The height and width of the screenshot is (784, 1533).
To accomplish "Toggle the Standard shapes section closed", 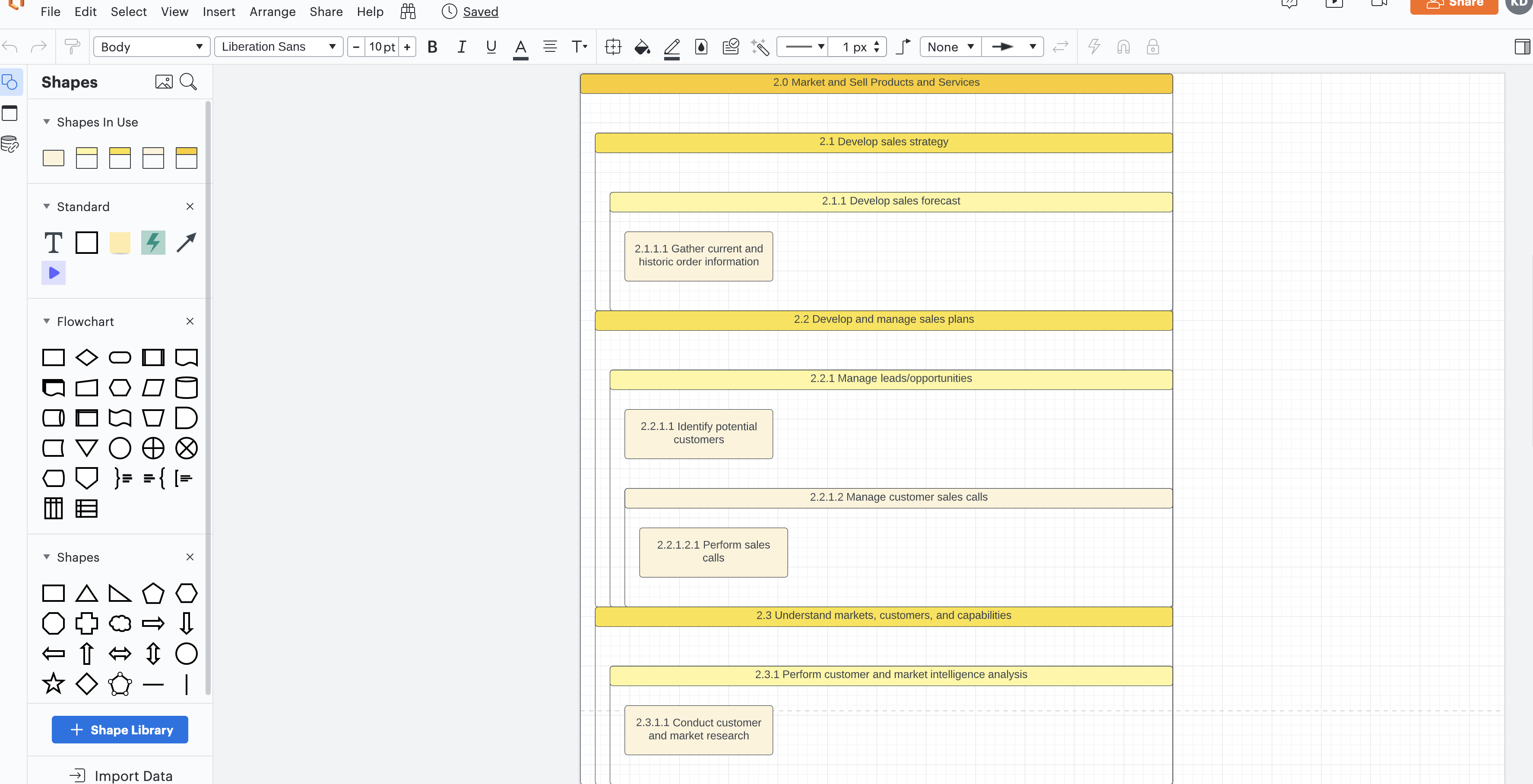I will 46,207.
